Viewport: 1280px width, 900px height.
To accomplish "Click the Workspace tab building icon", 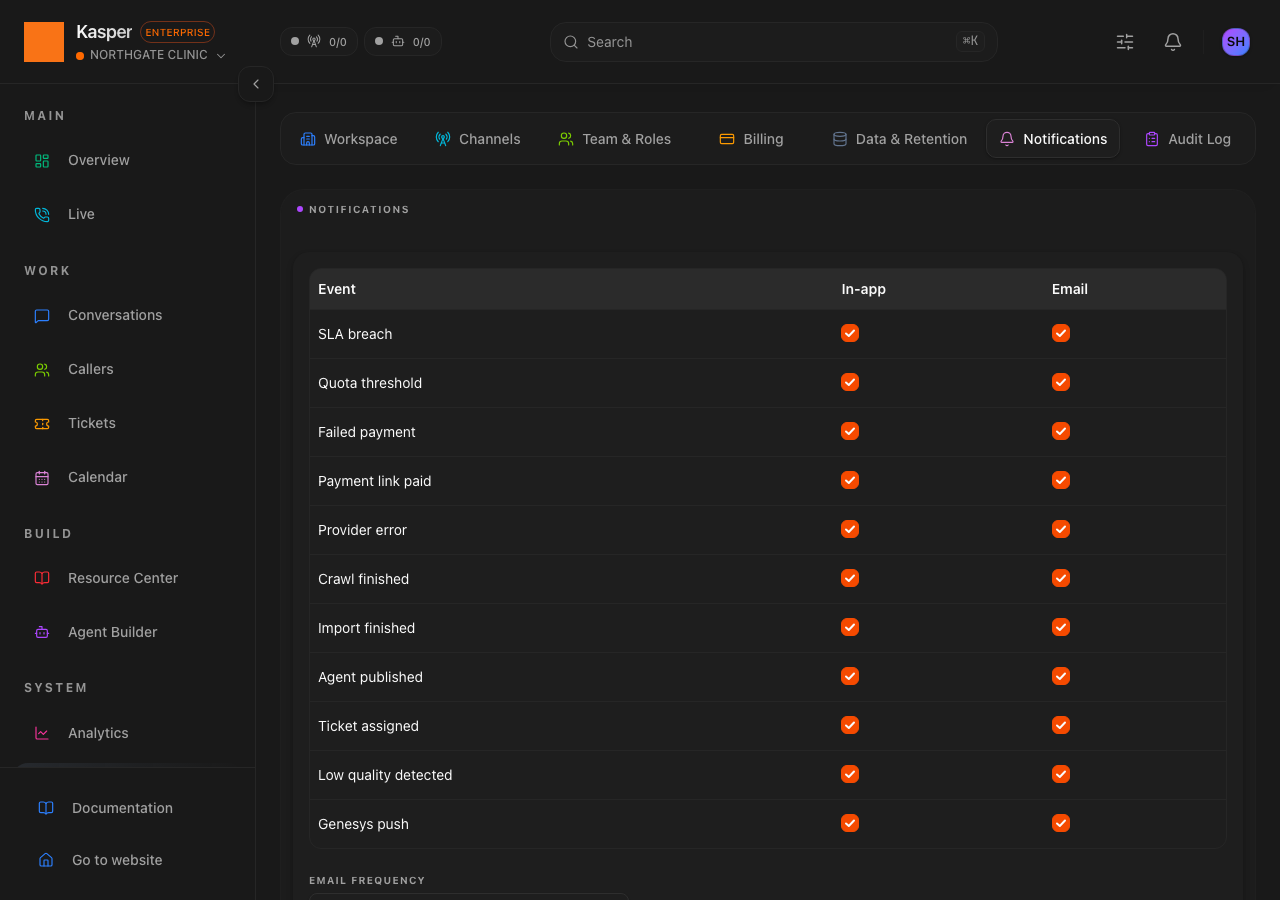I will click(308, 139).
